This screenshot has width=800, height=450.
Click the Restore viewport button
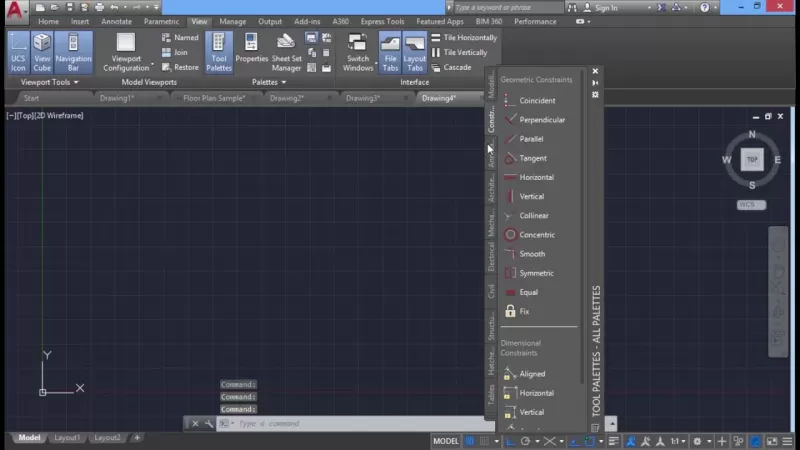(x=180, y=67)
